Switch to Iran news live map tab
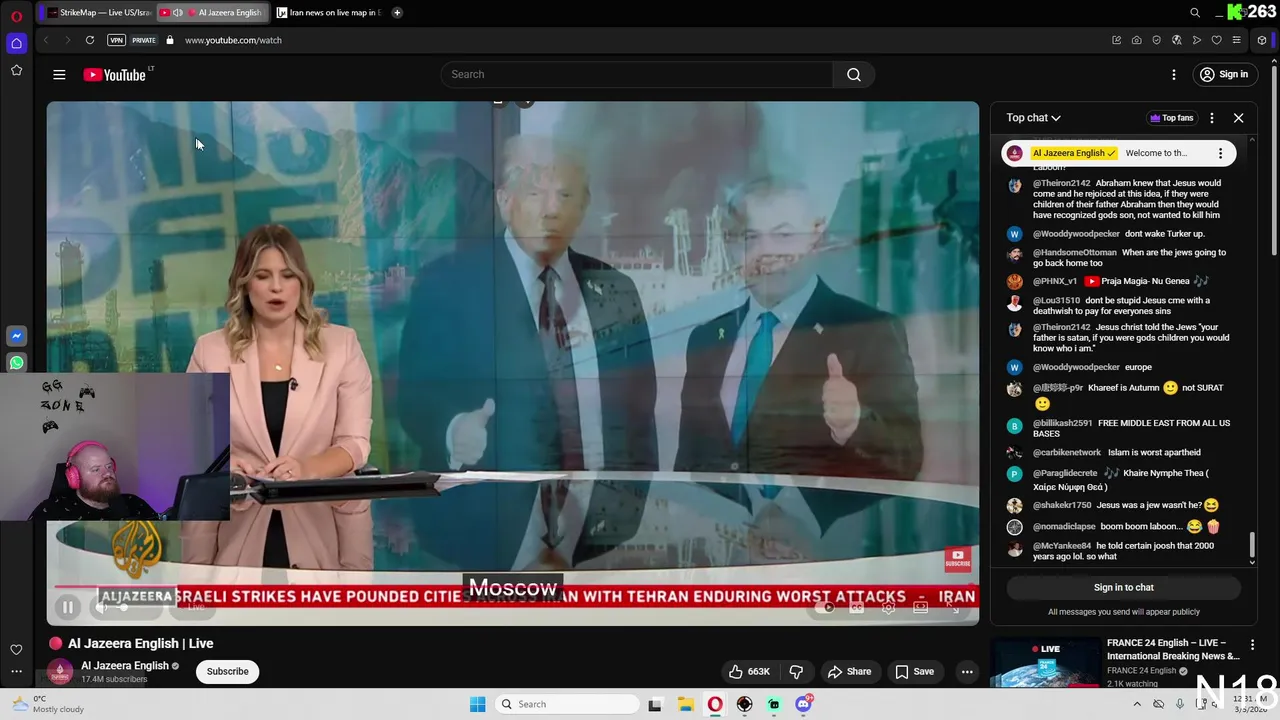Screen dimensions: 1280x720 point(328,13)
